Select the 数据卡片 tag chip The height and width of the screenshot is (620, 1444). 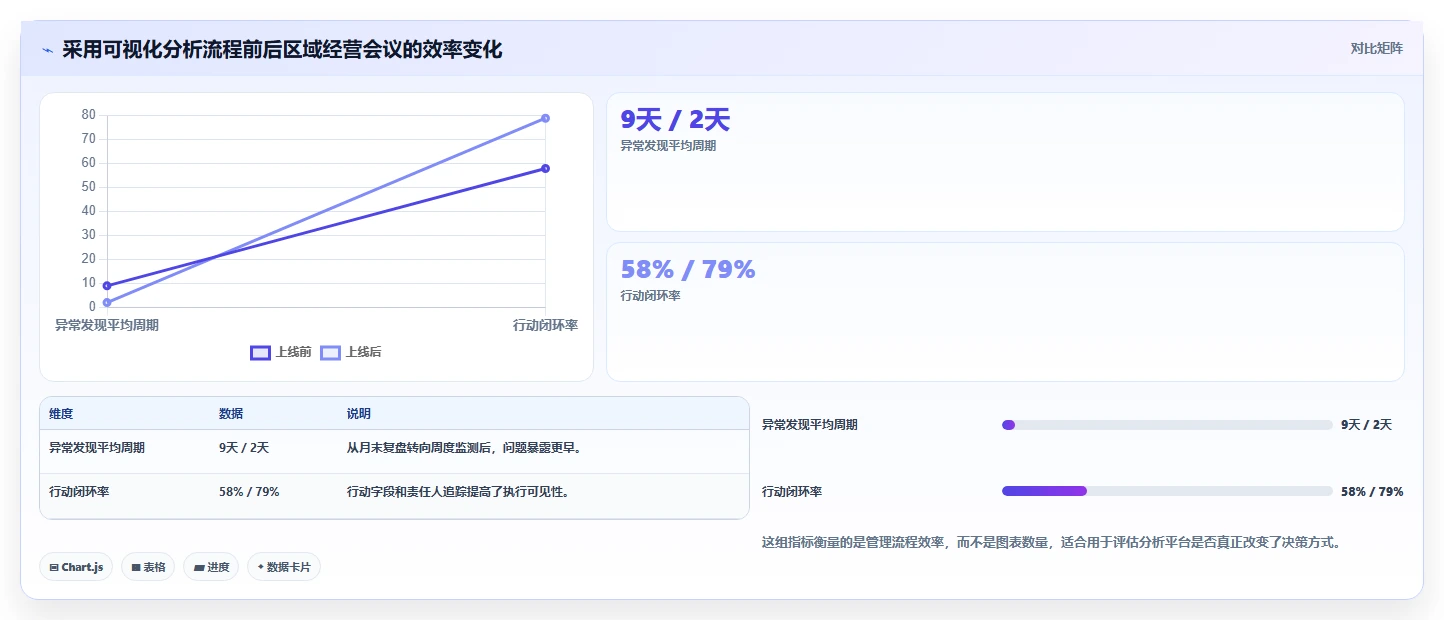[x=284, y=567]
